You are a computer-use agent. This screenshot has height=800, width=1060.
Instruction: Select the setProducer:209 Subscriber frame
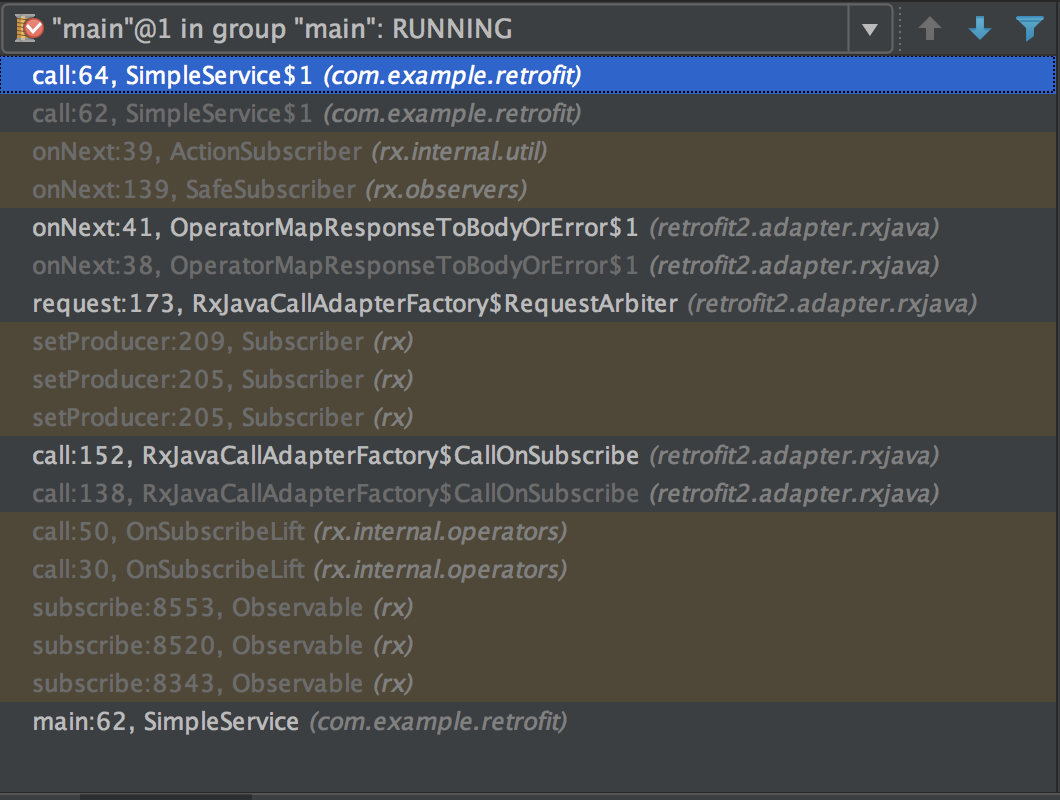tap(200, 341)
